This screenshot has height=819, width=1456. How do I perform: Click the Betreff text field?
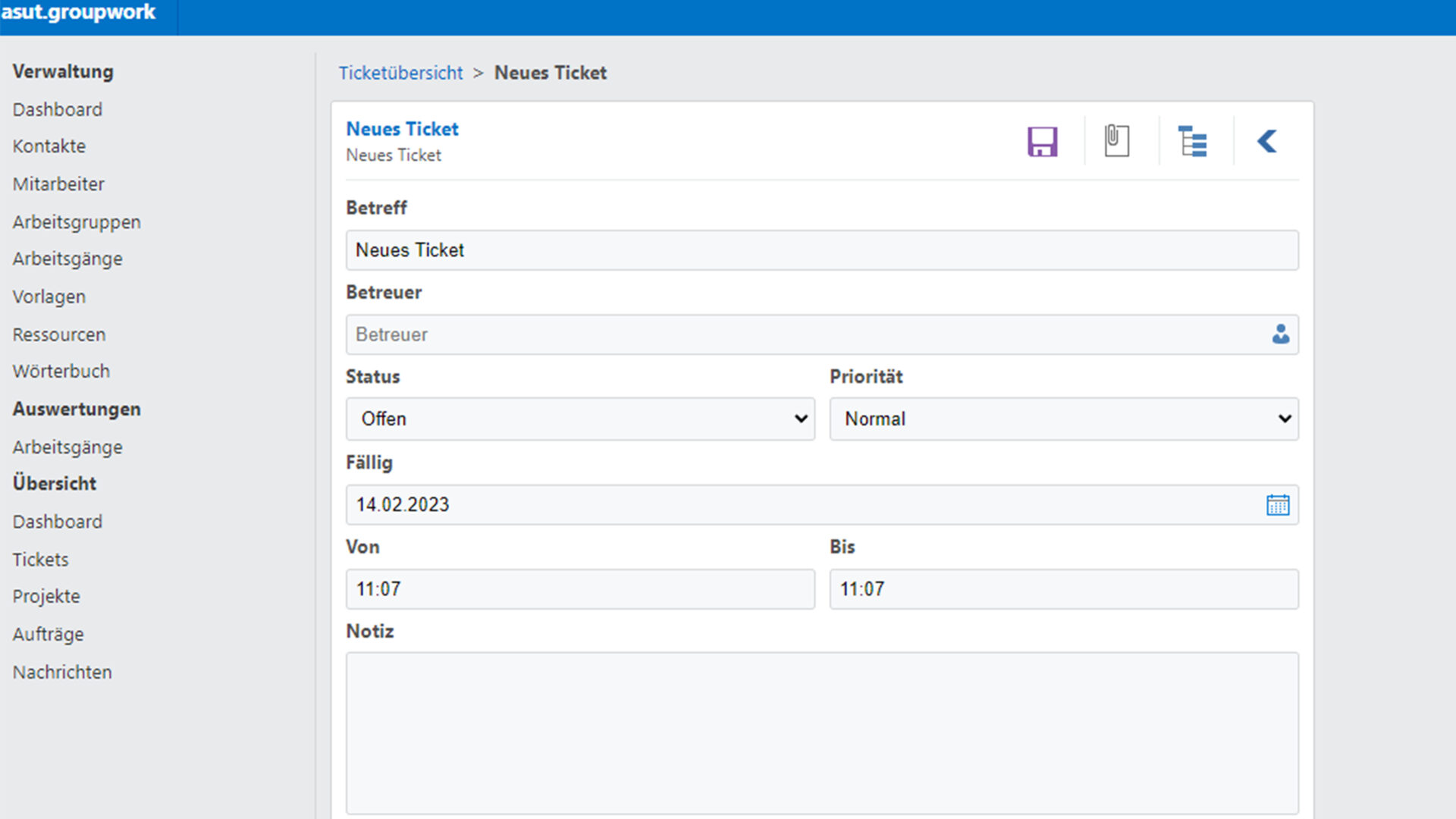click(x=821, y=250)
